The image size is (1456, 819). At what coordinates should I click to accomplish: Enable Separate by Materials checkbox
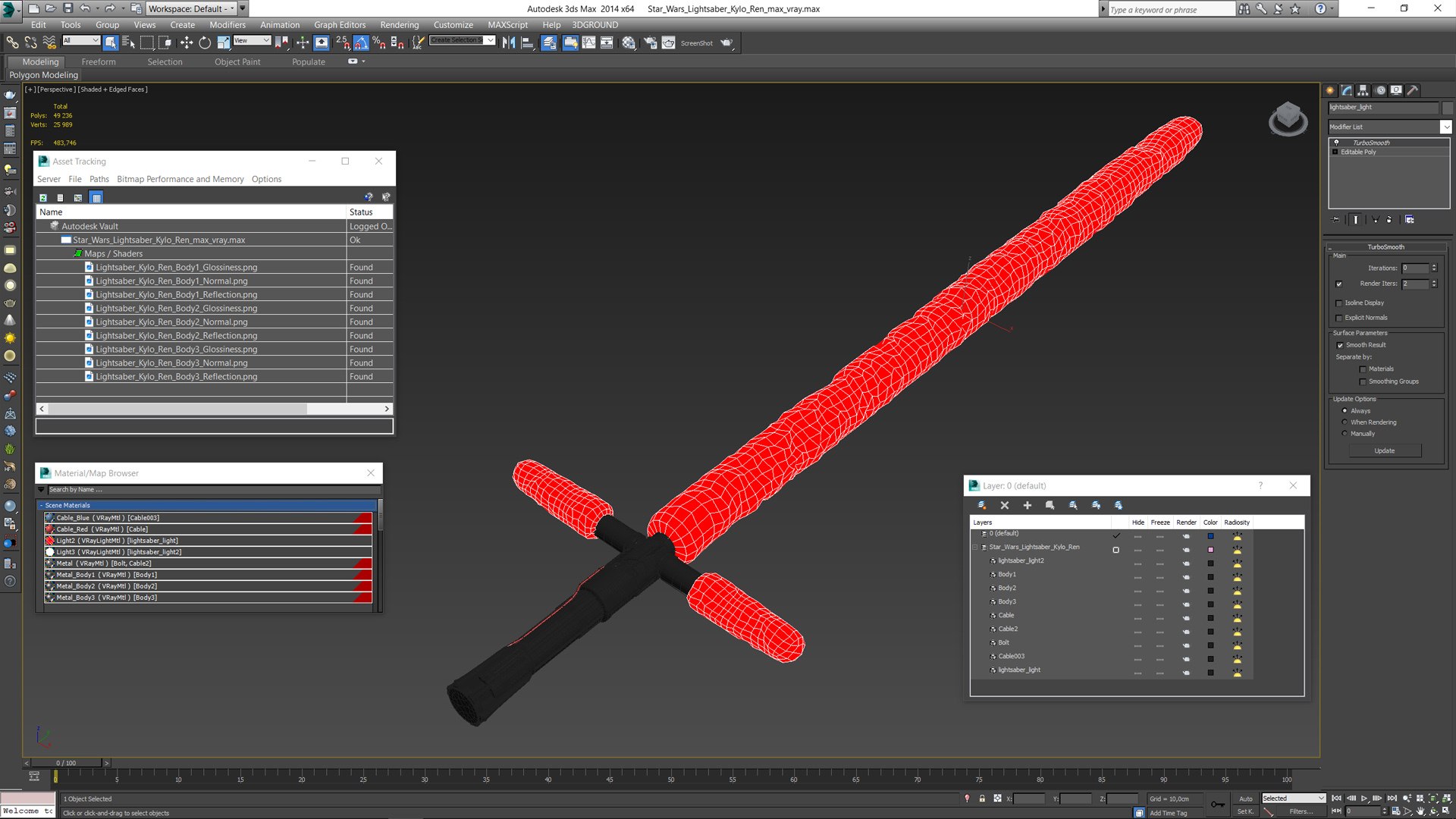pos(1363,369)
